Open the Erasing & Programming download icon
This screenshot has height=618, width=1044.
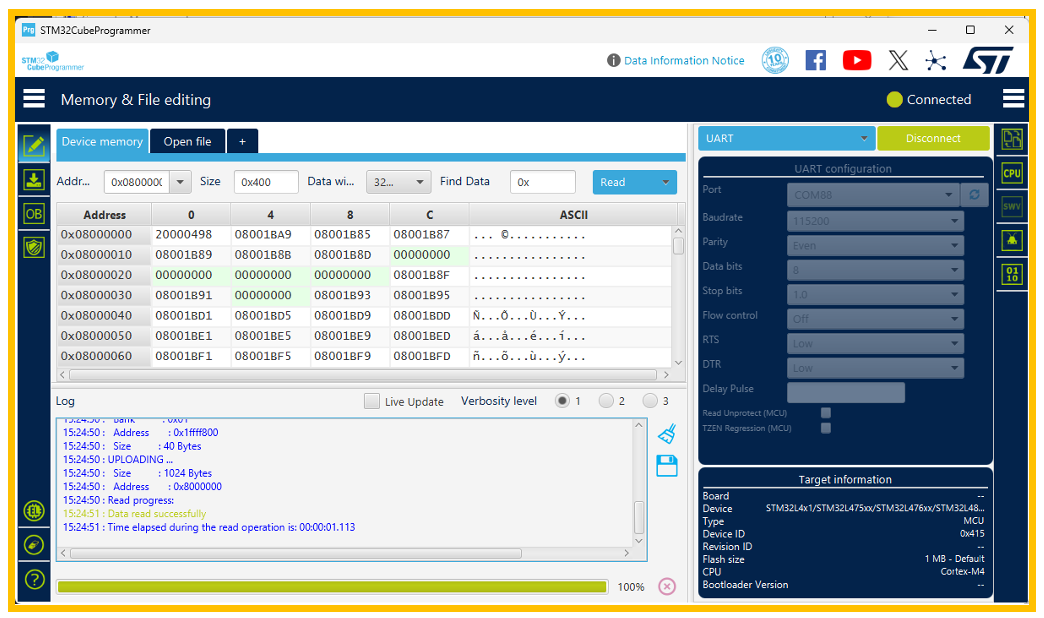[34, 179]
